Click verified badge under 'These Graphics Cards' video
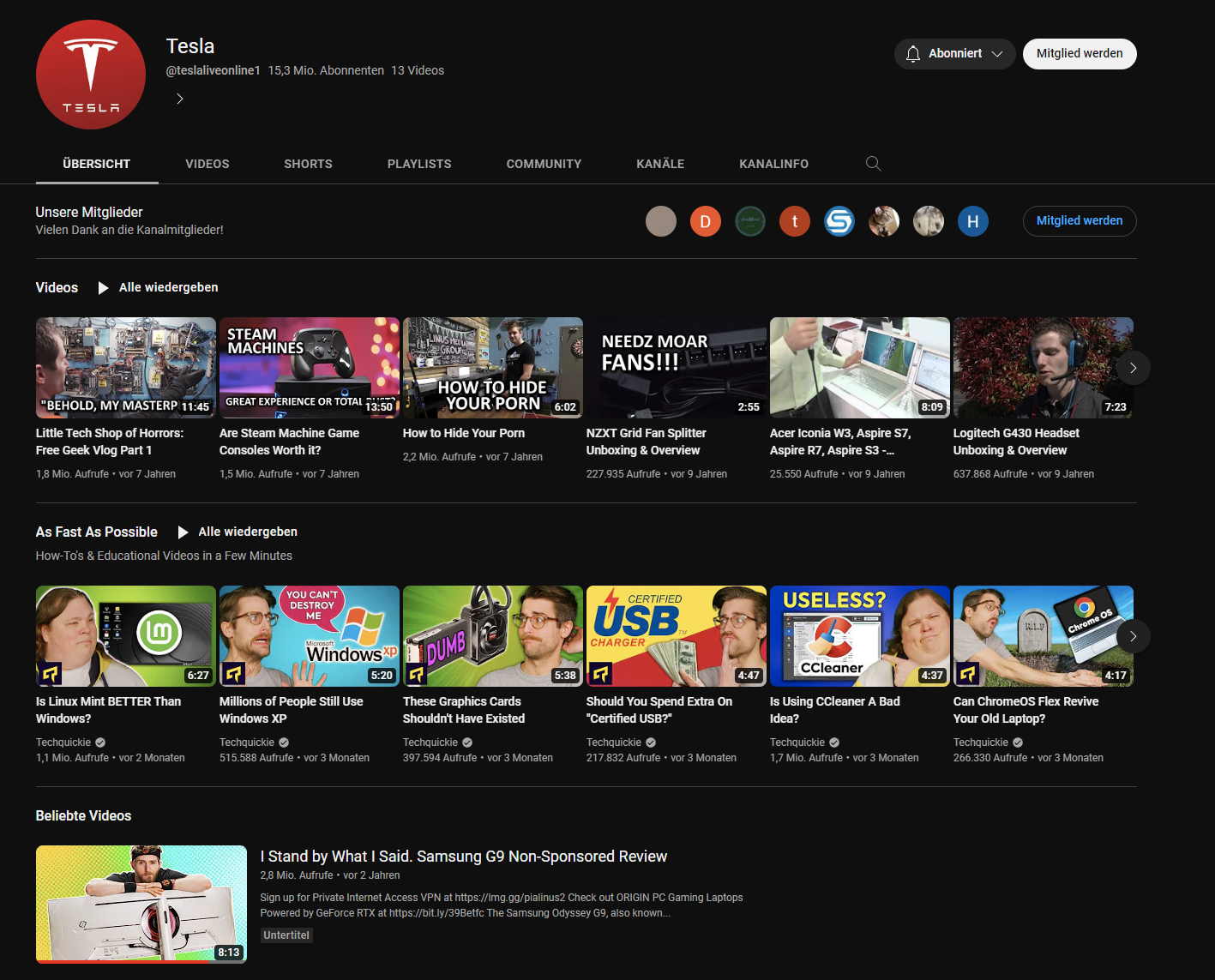Screen dimensions: 1215x980 [x=467, y=743]
